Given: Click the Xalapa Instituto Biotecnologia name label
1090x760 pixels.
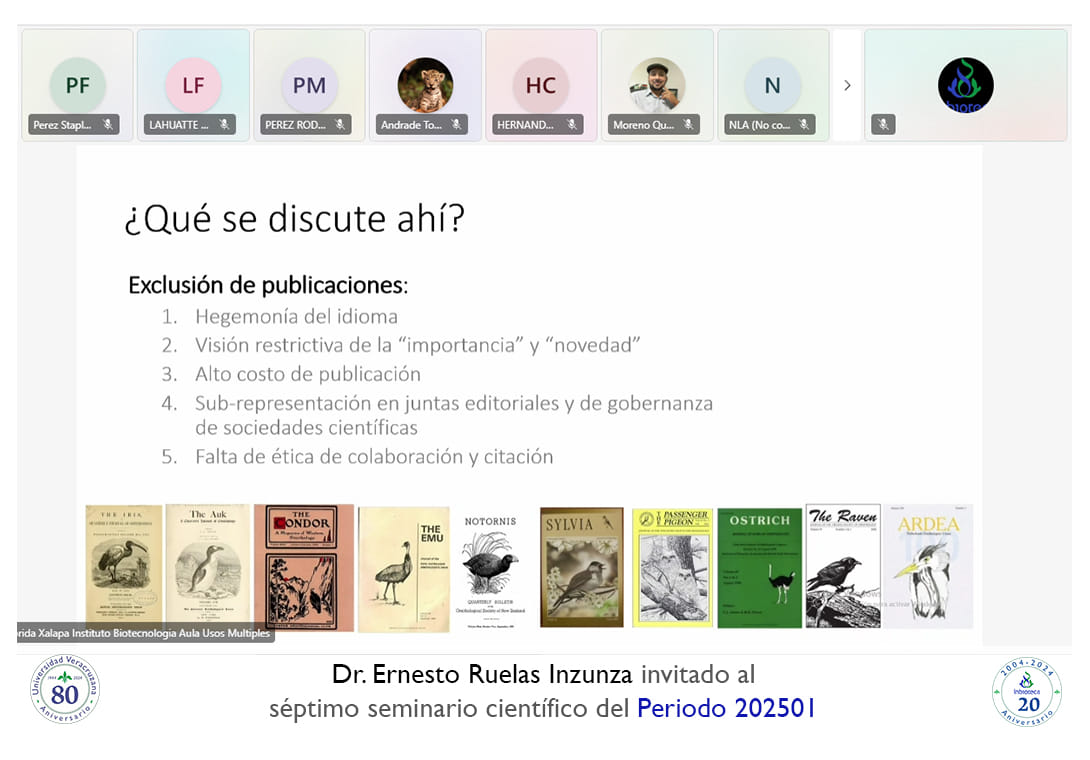Looking at the screenshot, I should (145, 633).
